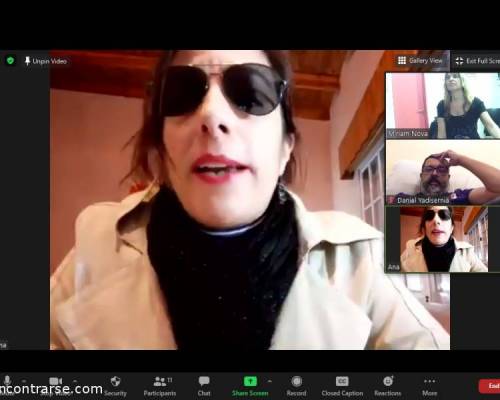Exit full screen mode
Image resolution: width=500 pixels, height=400 pixels.
[477, 61]
